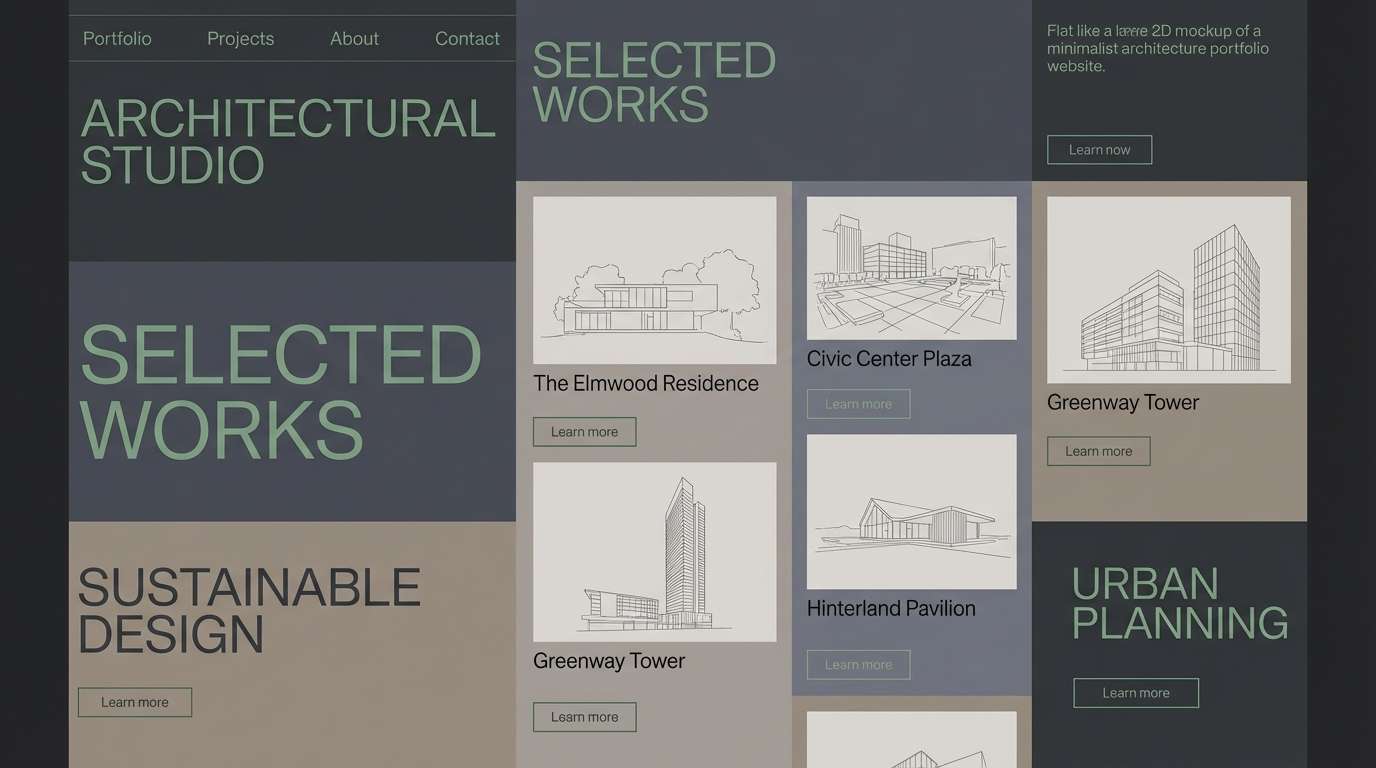Click Learn more in the Sustainable Design section
This screenshot has width=1376, height=768.
point(134,702)
